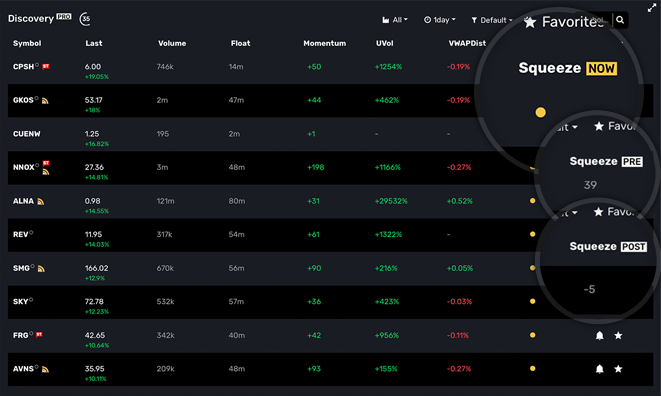Viewport: 661px width, 396px height.
Task: Open the NNOX symbol row
Action: (x=330, y=168)
